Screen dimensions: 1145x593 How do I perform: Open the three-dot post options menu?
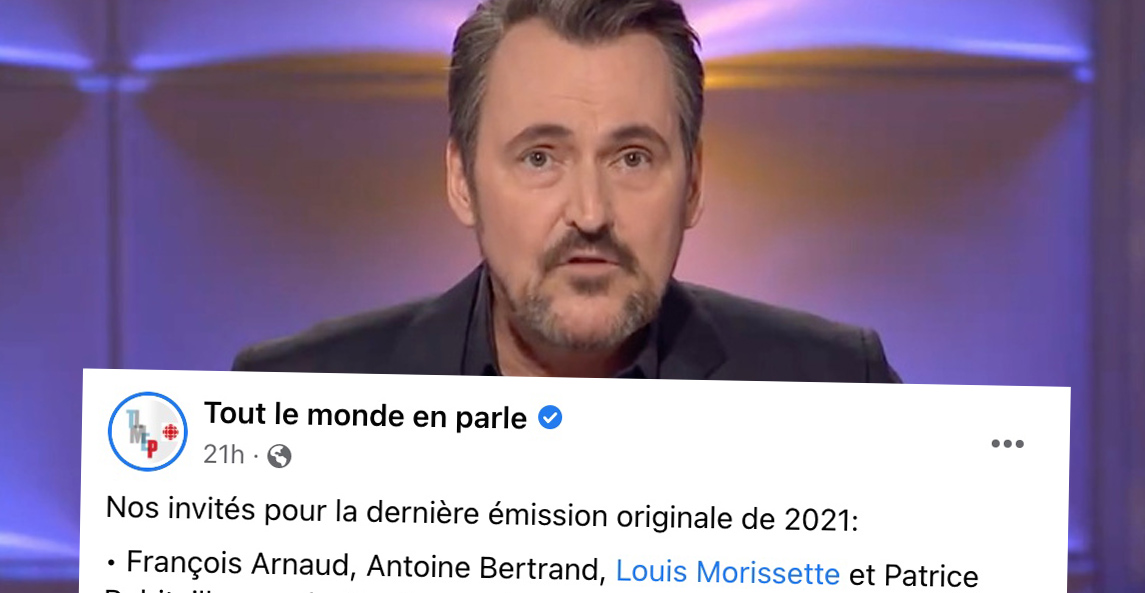pyautogui.click(x=1007, y=444)
